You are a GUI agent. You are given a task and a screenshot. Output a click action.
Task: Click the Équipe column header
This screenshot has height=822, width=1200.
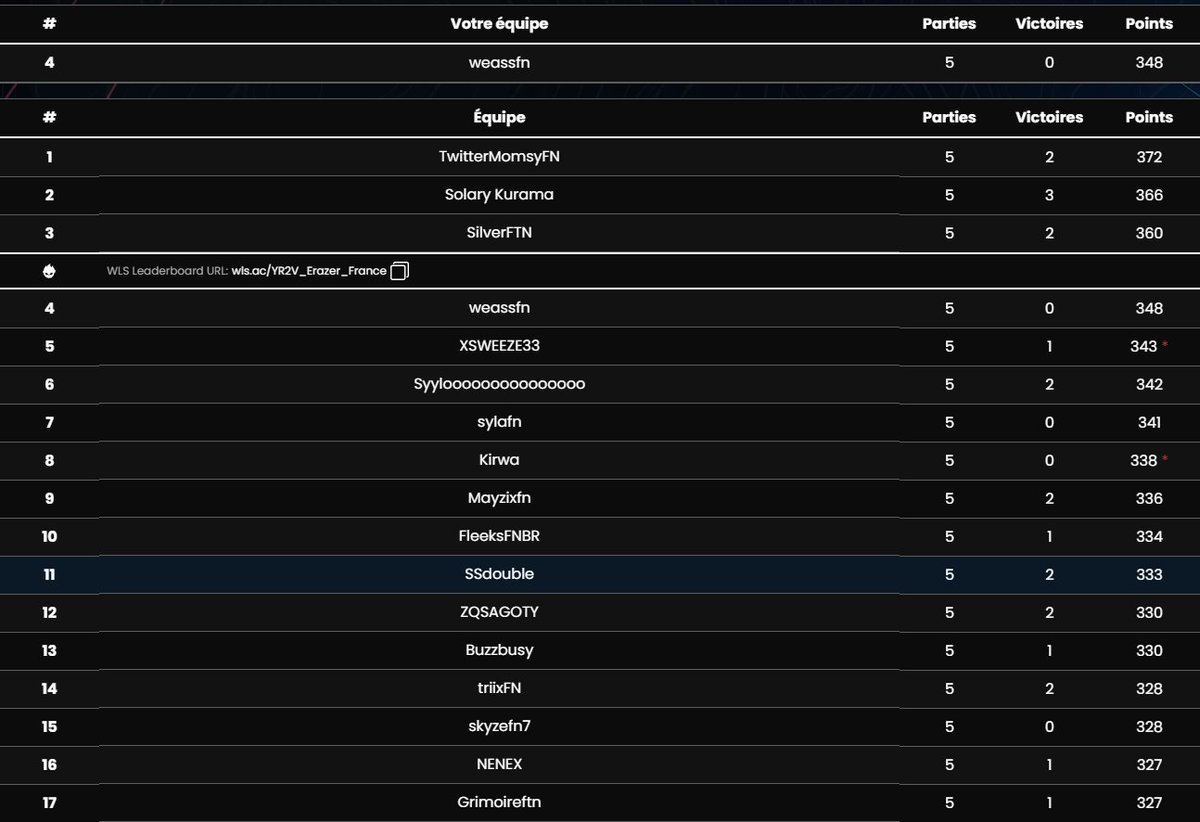click(499, 117)
